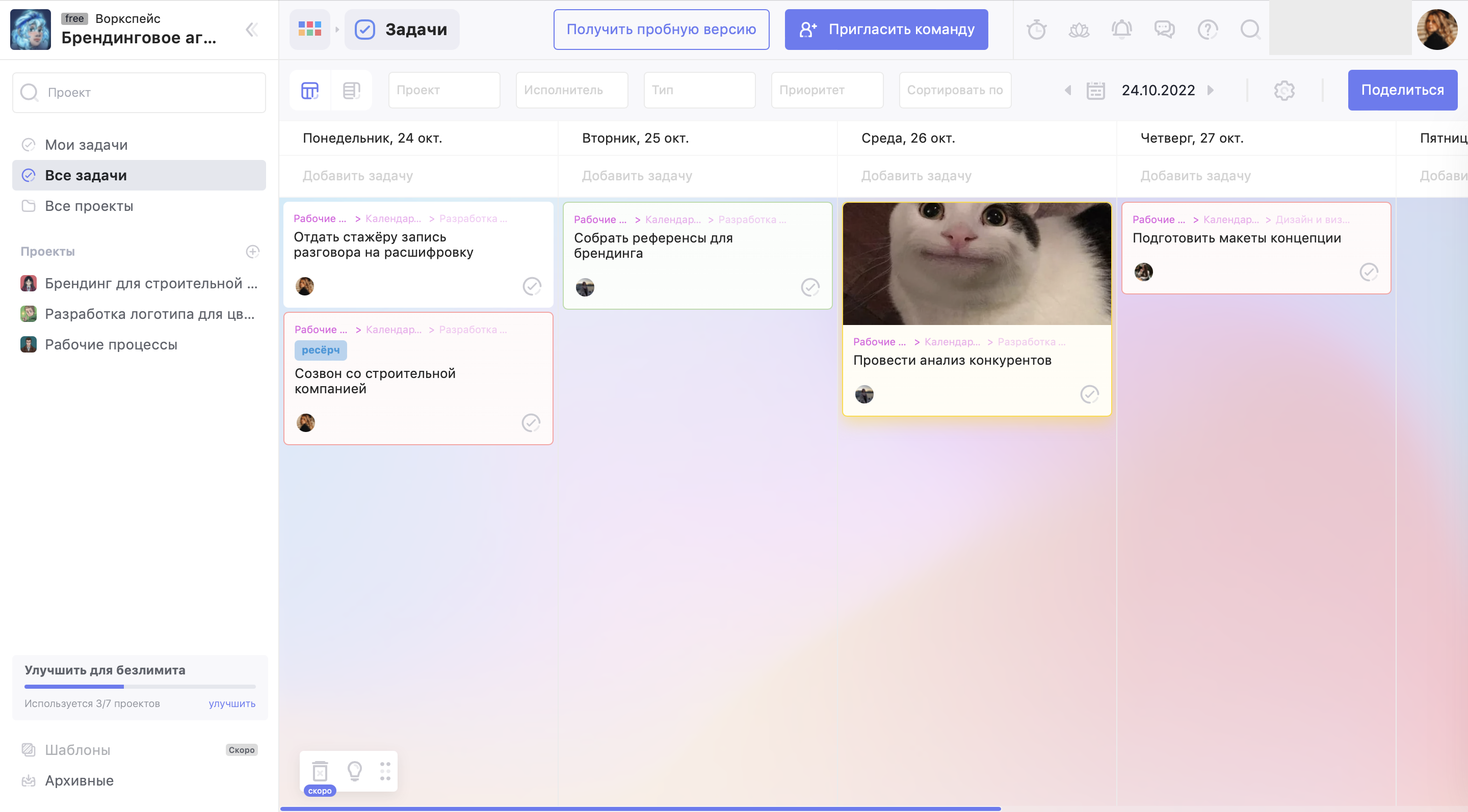Screen dimensions: 1468x812
Task: Open the timer stopwatch icon
Action: (1036, 30)
